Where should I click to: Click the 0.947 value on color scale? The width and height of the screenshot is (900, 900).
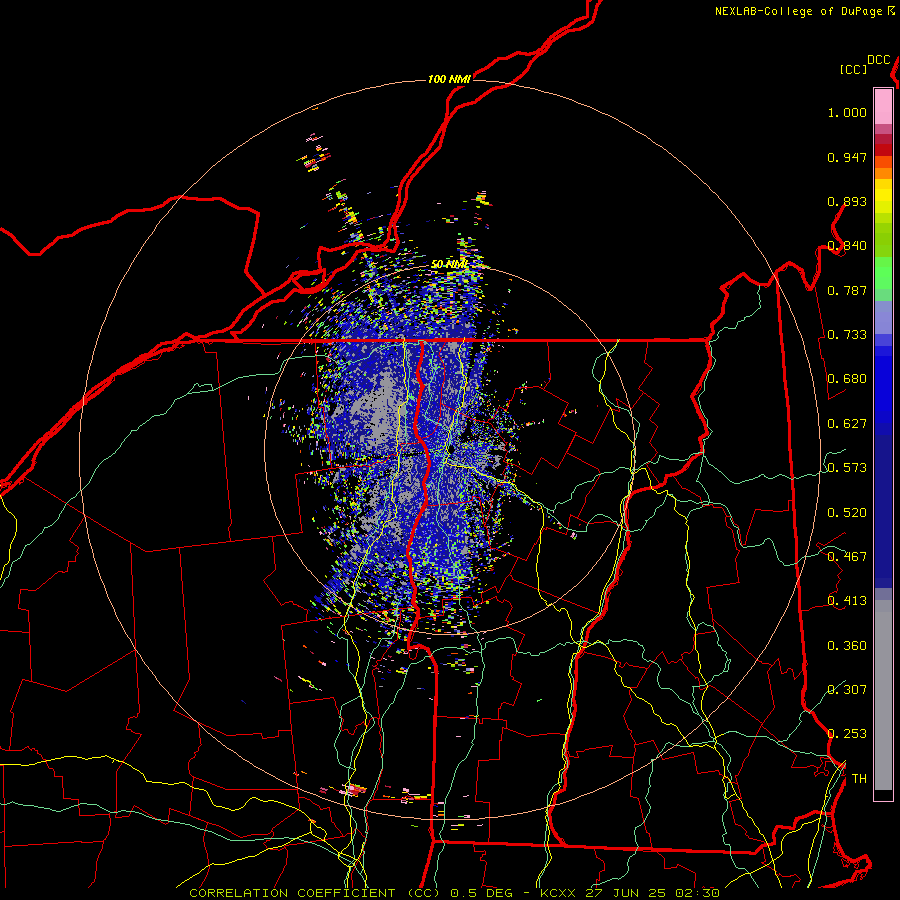(847, 157)
